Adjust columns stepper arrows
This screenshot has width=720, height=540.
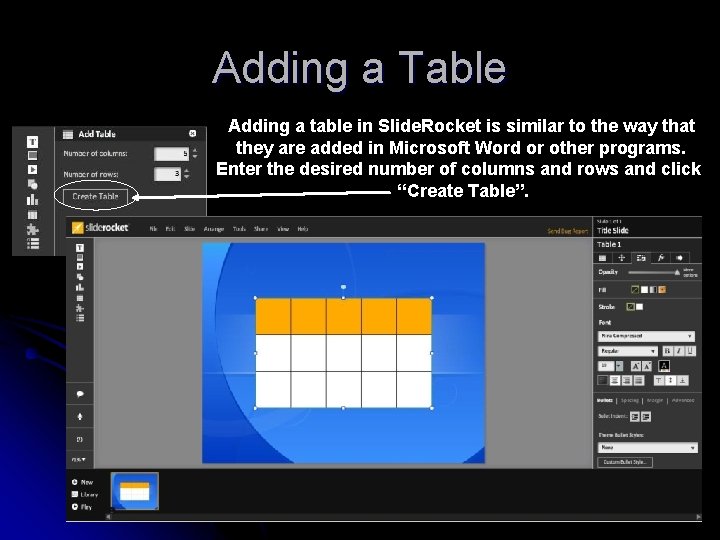[195, 154]
